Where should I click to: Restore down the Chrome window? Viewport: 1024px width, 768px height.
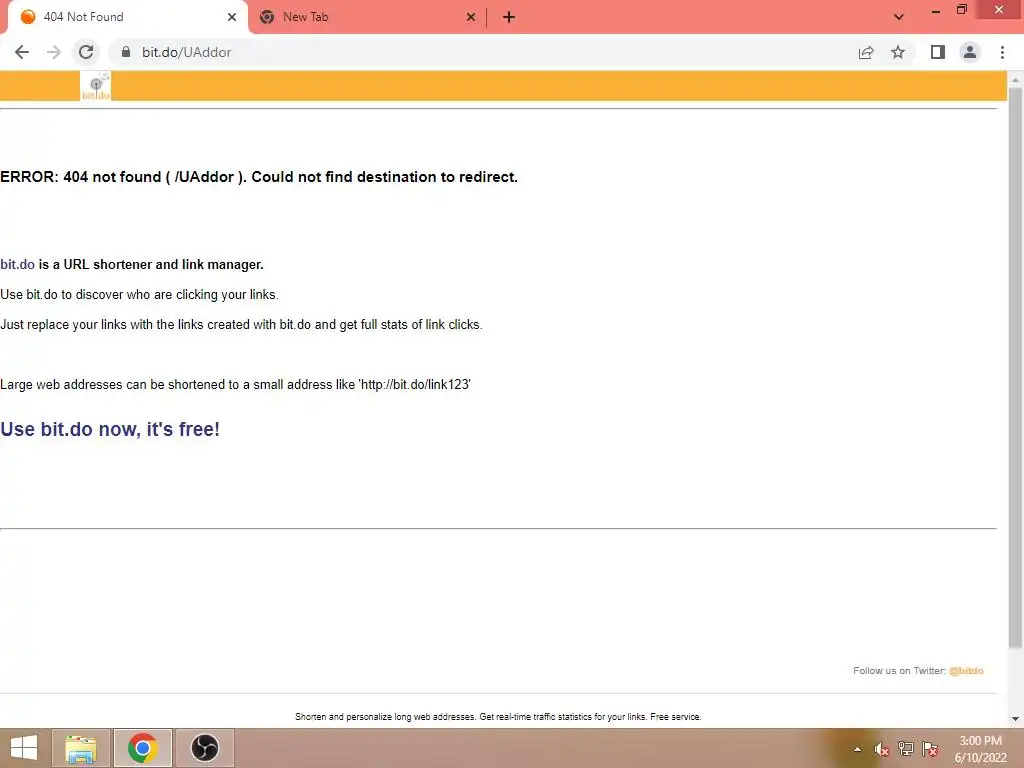click(961, 9)
